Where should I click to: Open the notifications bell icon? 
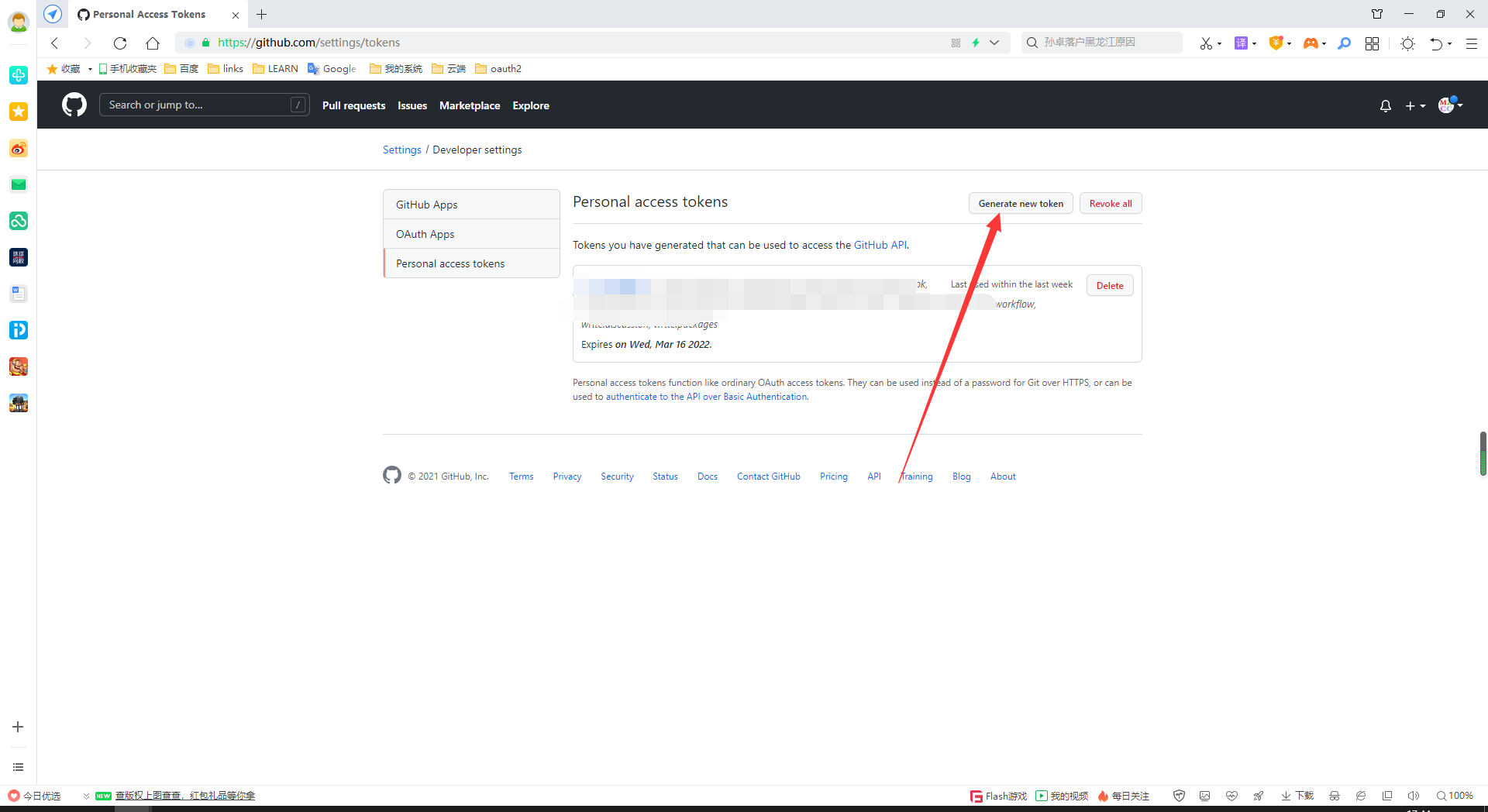click(1386, 106)
